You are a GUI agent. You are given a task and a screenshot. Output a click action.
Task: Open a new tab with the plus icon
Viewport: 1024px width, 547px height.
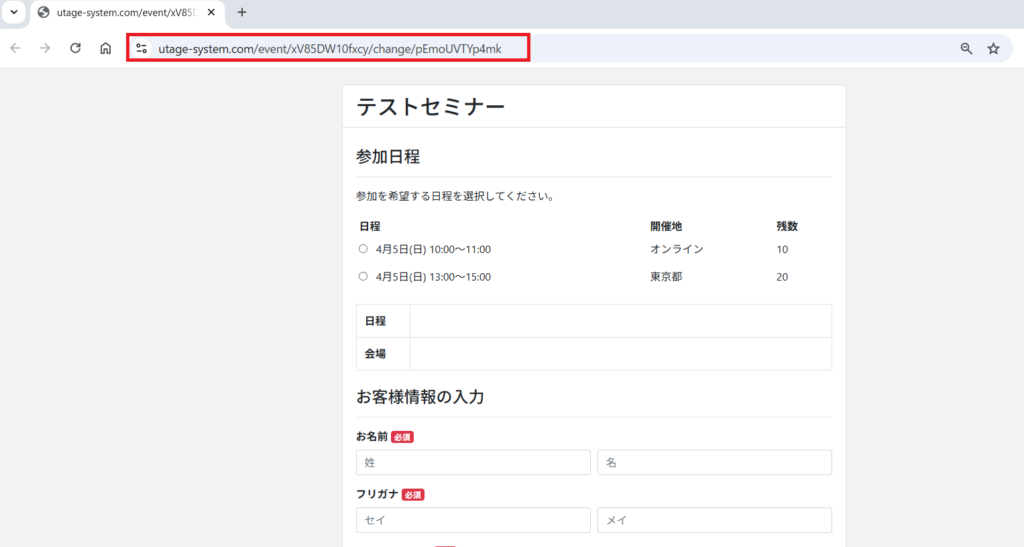pyautogui.click(x=241, y=12)
